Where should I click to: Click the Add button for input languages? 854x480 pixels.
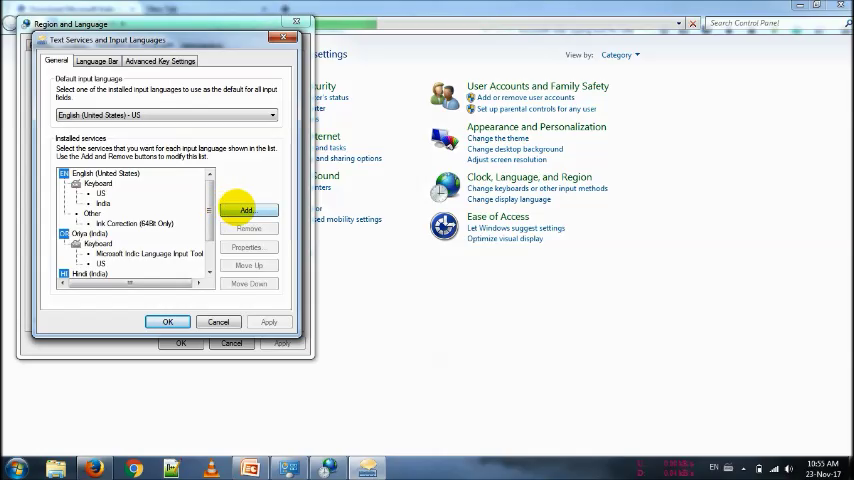(x=249, y=210)
